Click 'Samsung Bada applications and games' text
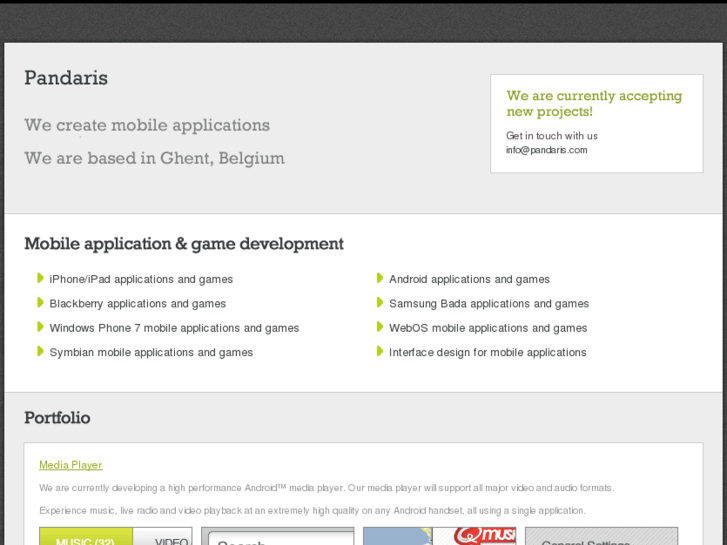This screenshot has width=727, height=545. tap(489, 304)
